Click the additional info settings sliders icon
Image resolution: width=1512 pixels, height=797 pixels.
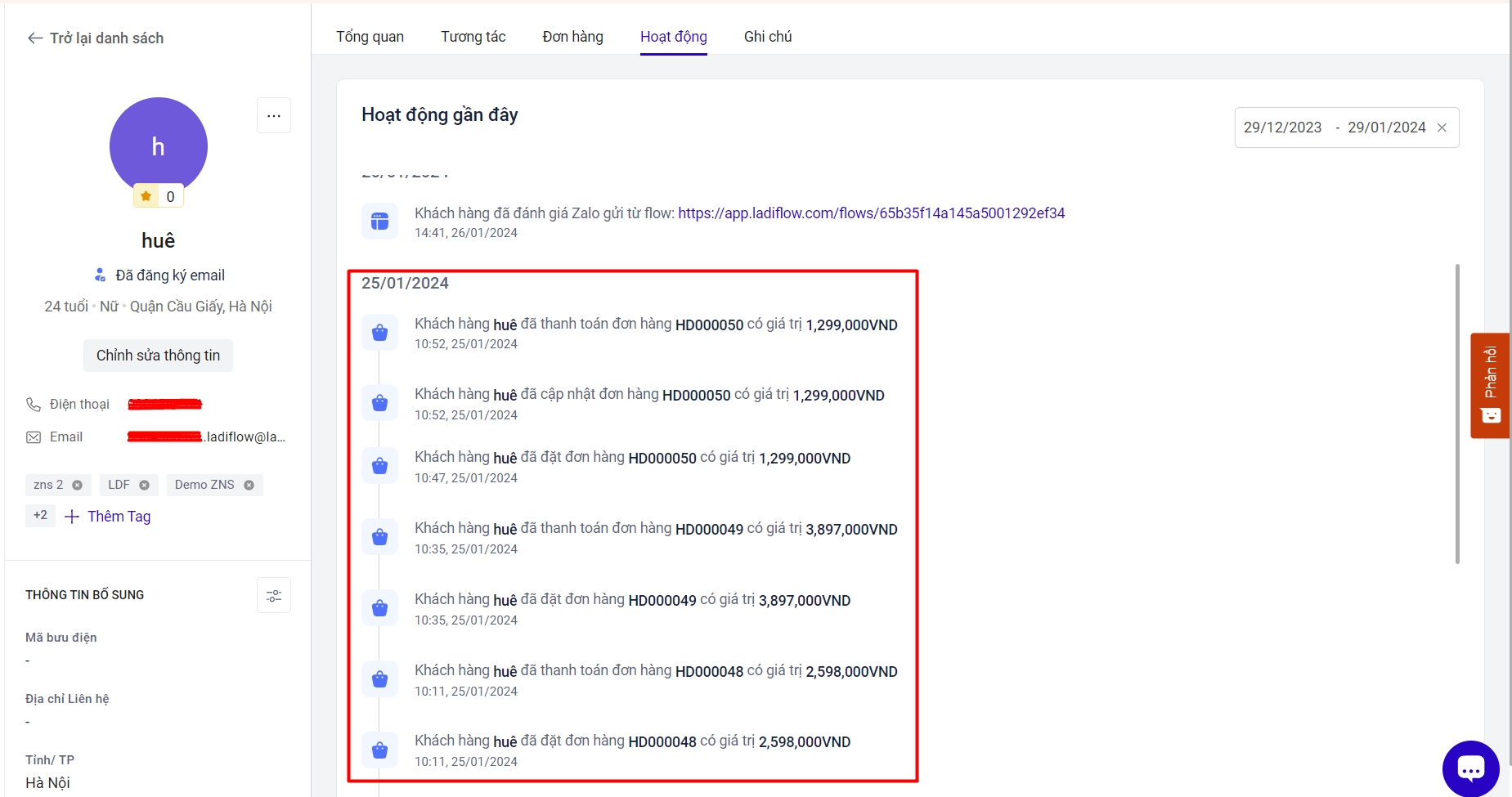[274, 595]
